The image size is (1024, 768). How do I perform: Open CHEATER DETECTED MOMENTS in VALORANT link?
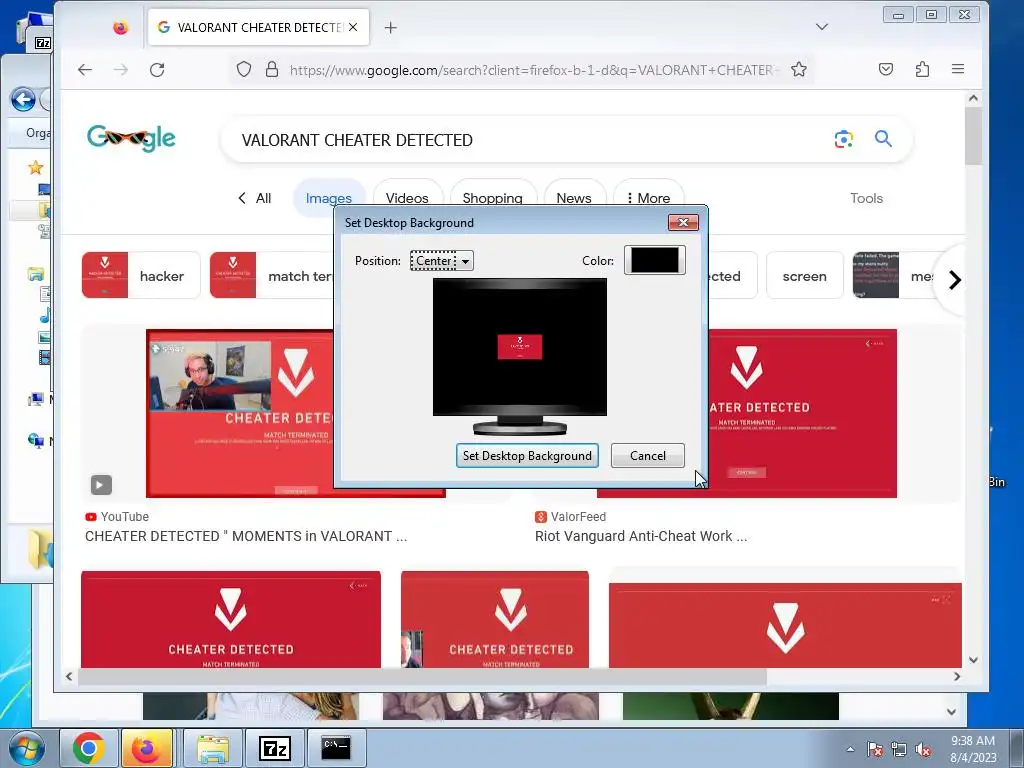[246, 536]
